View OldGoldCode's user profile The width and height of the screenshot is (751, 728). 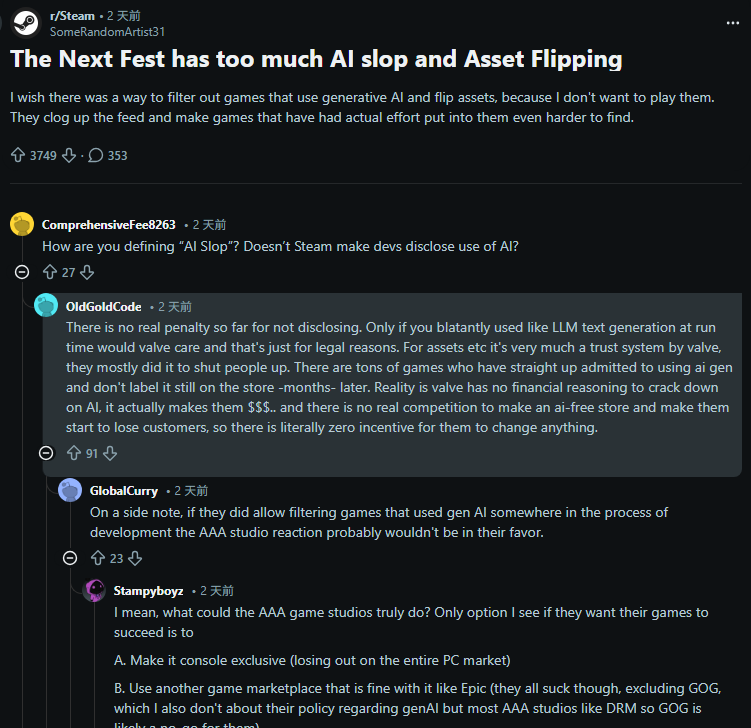click(x=103, y=307)
